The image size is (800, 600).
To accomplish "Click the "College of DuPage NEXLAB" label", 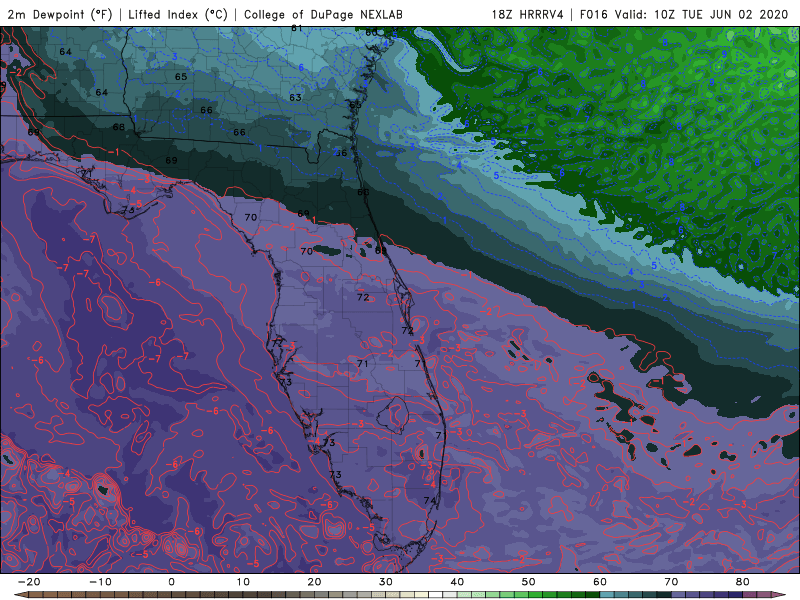I will tap(323, 14).
